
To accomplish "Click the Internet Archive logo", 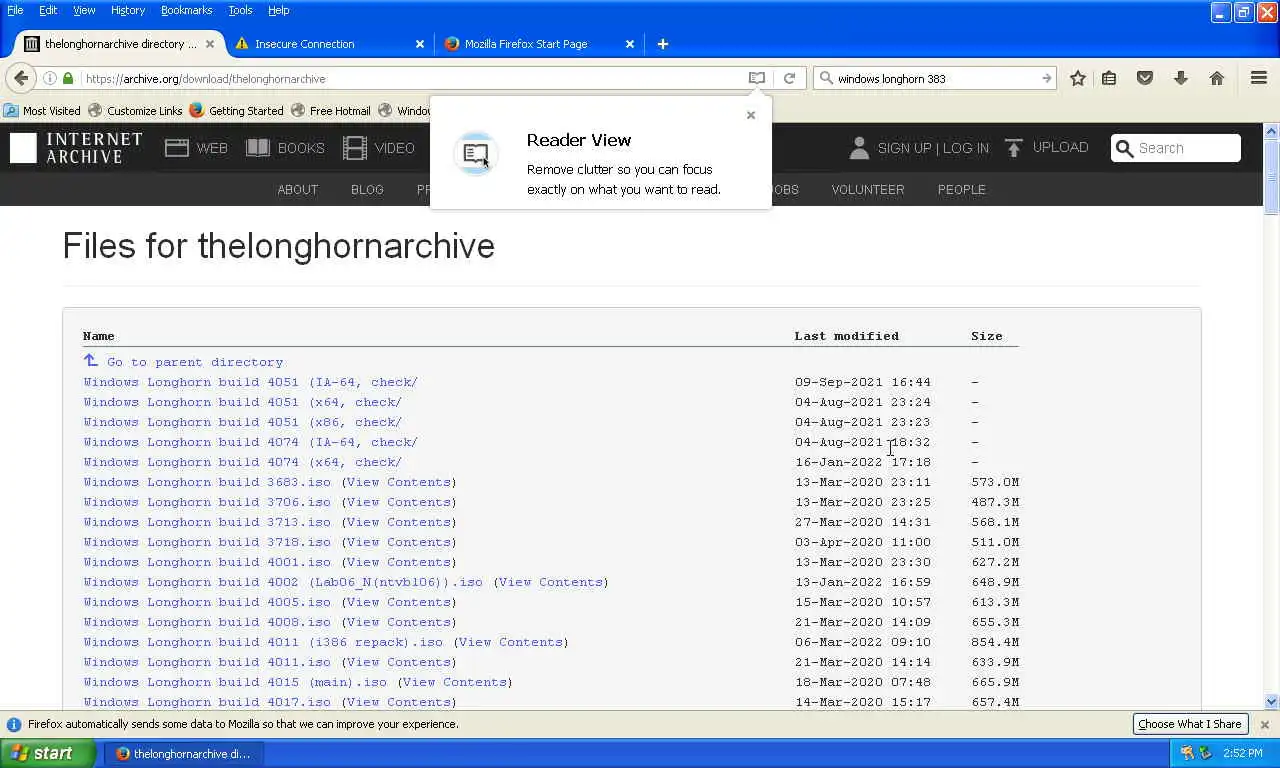I will (x=76, y=148).
